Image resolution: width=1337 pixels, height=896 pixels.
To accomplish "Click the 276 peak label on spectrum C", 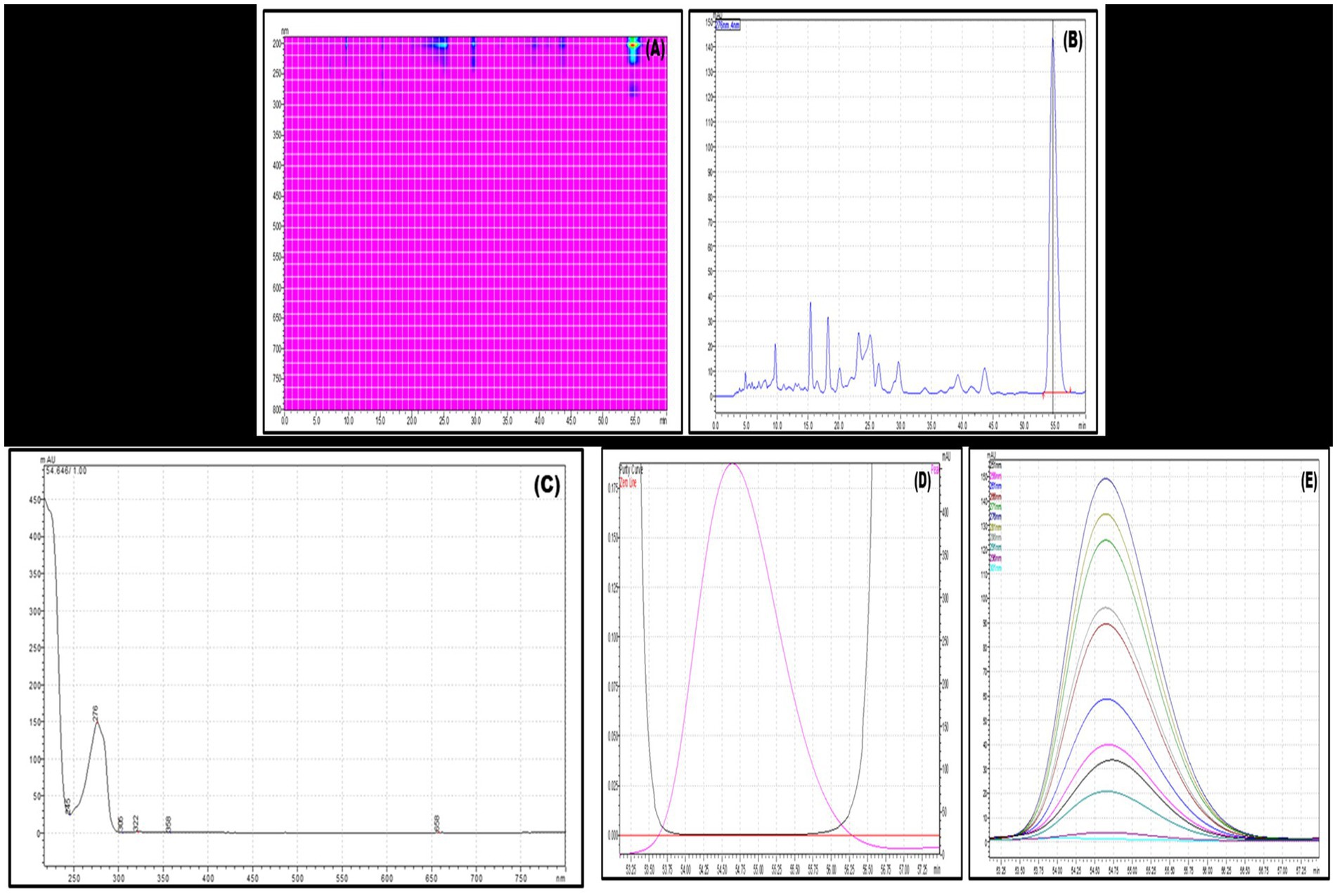I will pyautogui.click(x=96, y=713).
